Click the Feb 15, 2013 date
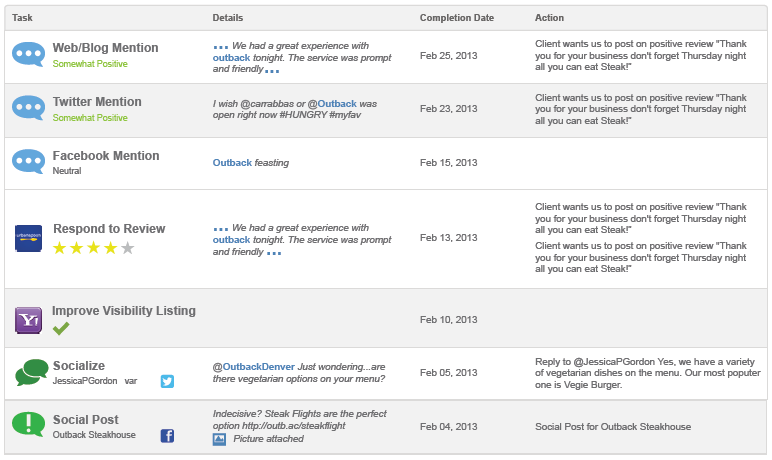Image resolution: width=772 pixels, height=460 pixels. coord(449,163)
